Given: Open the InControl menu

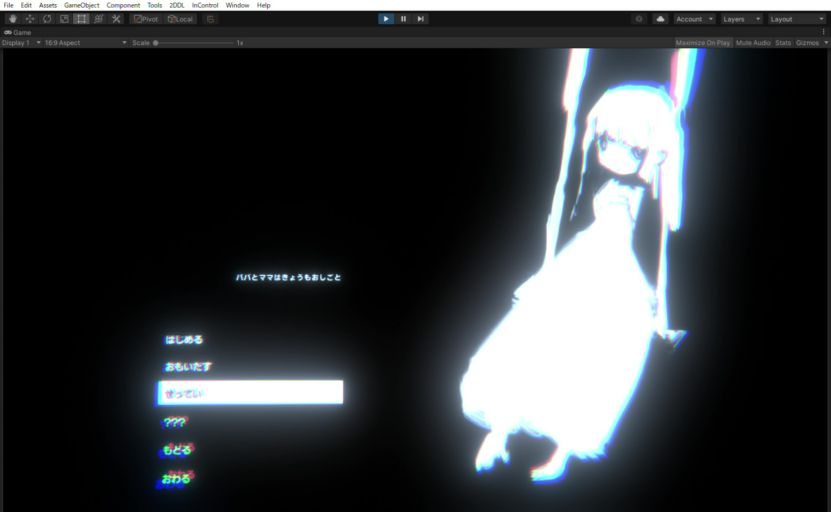Looking at the screenshot, I should click(x=205, y=5).
